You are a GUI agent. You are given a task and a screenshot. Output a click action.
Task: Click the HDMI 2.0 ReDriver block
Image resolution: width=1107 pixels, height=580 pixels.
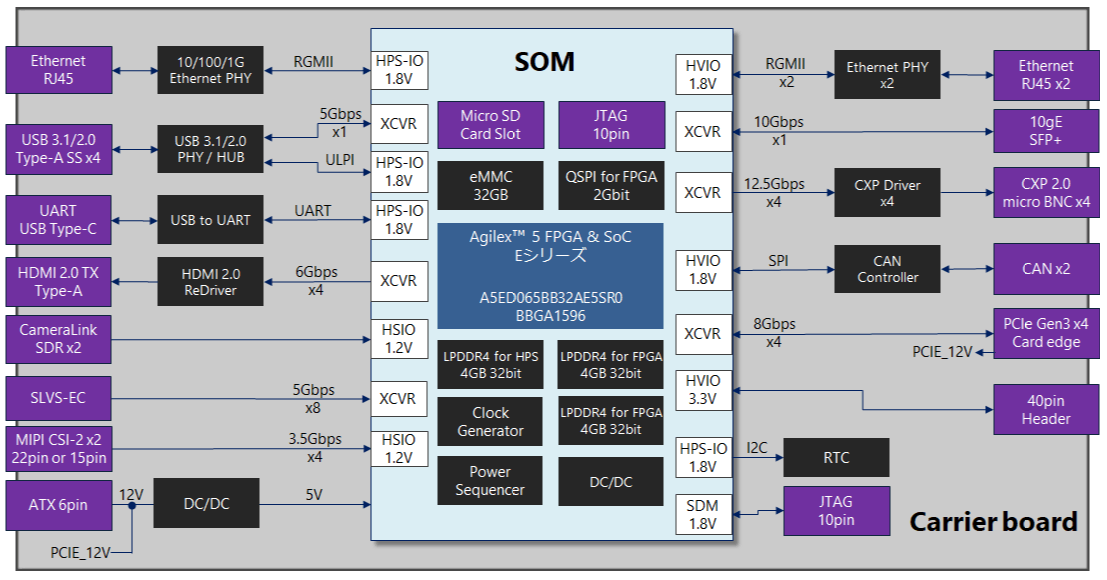pos(210,282)
